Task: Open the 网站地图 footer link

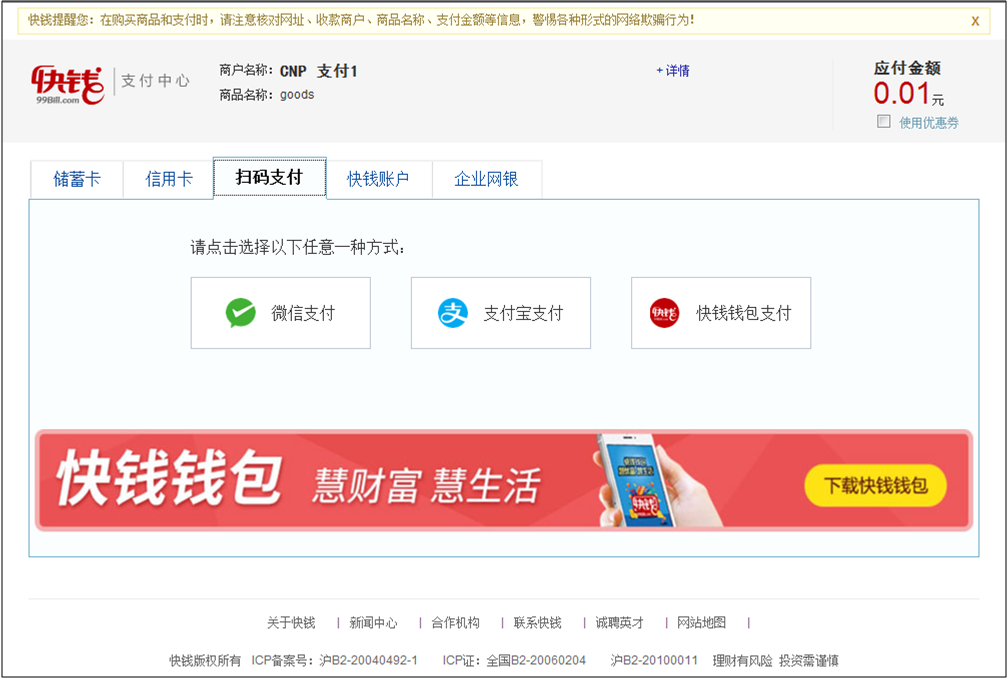Action: 701,622
